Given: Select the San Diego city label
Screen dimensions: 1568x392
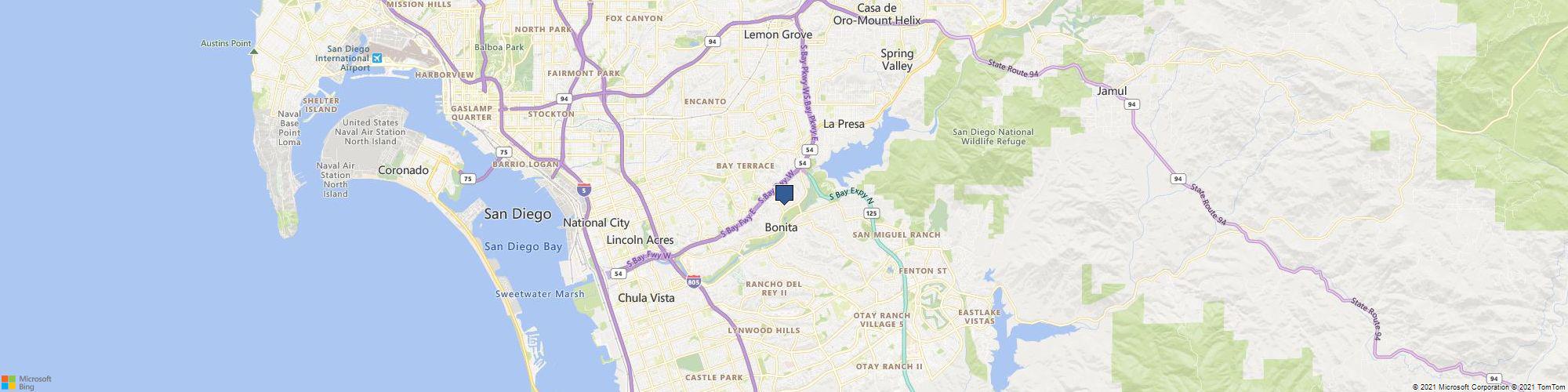Looking at the screenshot, I should (517, 214).
